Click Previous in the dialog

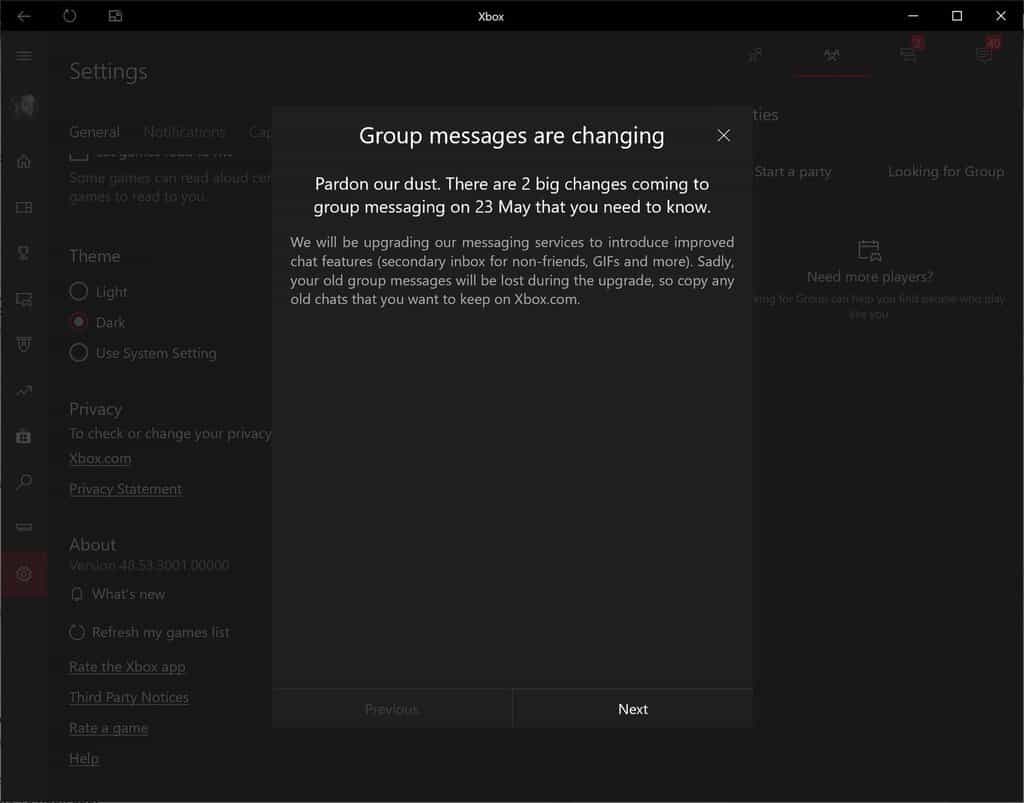[x=392, y=709]
